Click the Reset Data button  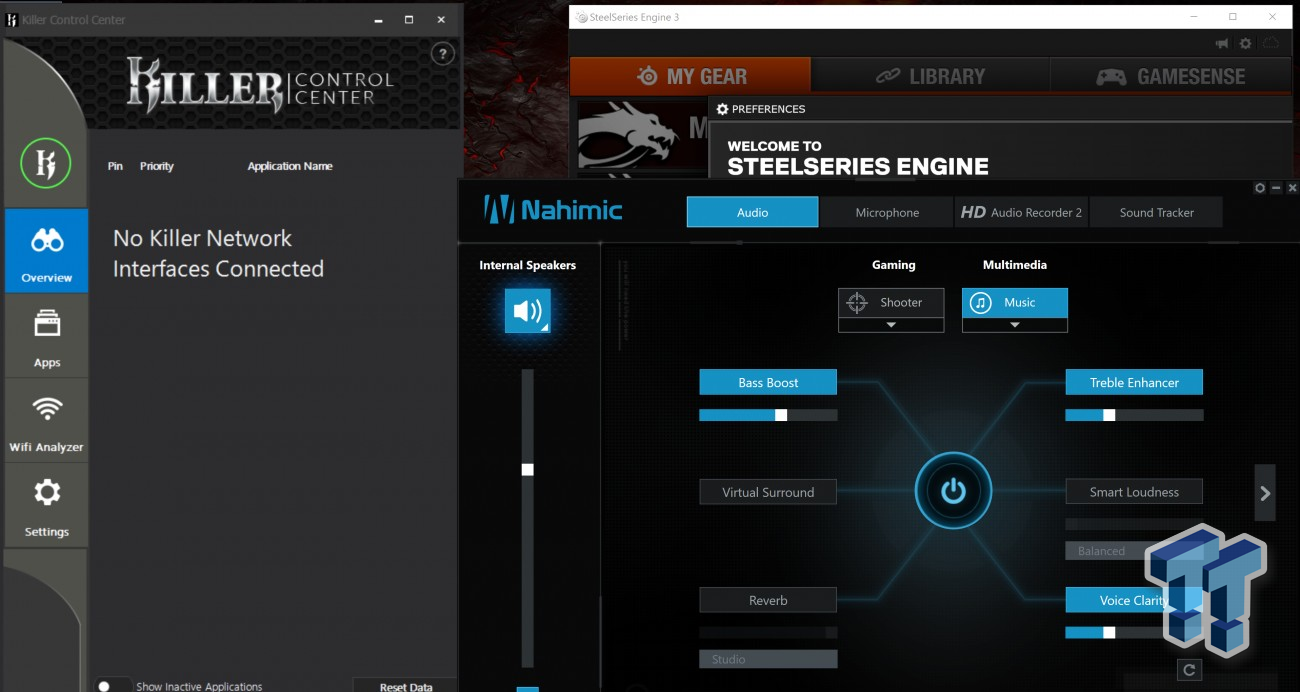coord(405,686)
